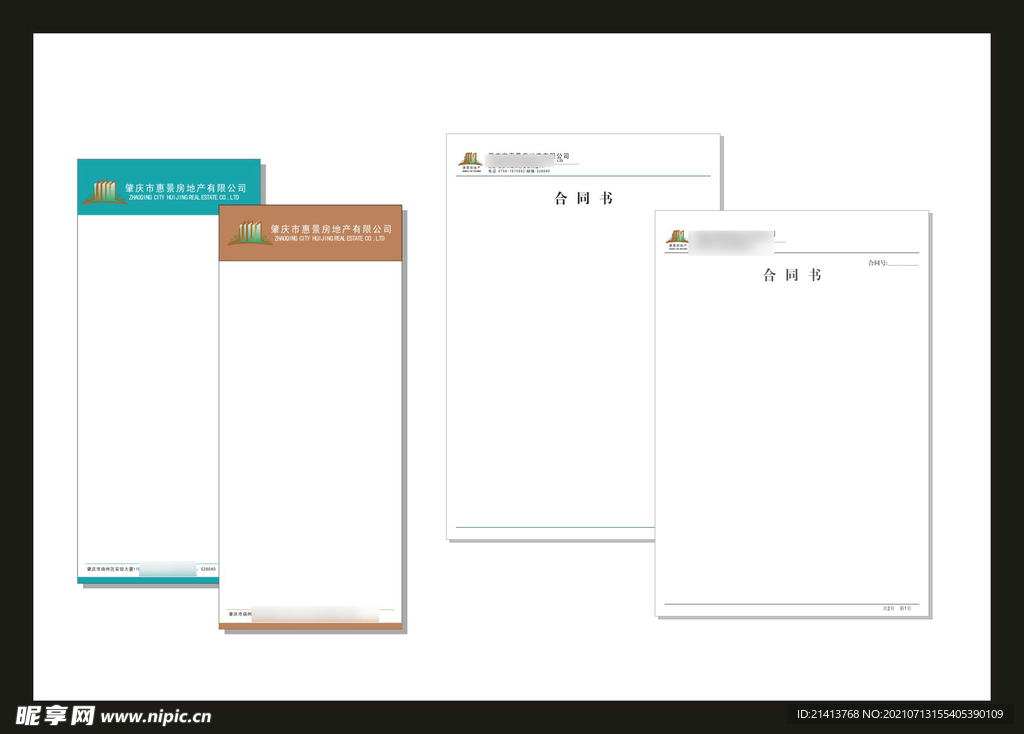The width and height of the screenshot is (1024, 734).
Task: Click 合同书 title on the back contract page
Action: (583, 198)
